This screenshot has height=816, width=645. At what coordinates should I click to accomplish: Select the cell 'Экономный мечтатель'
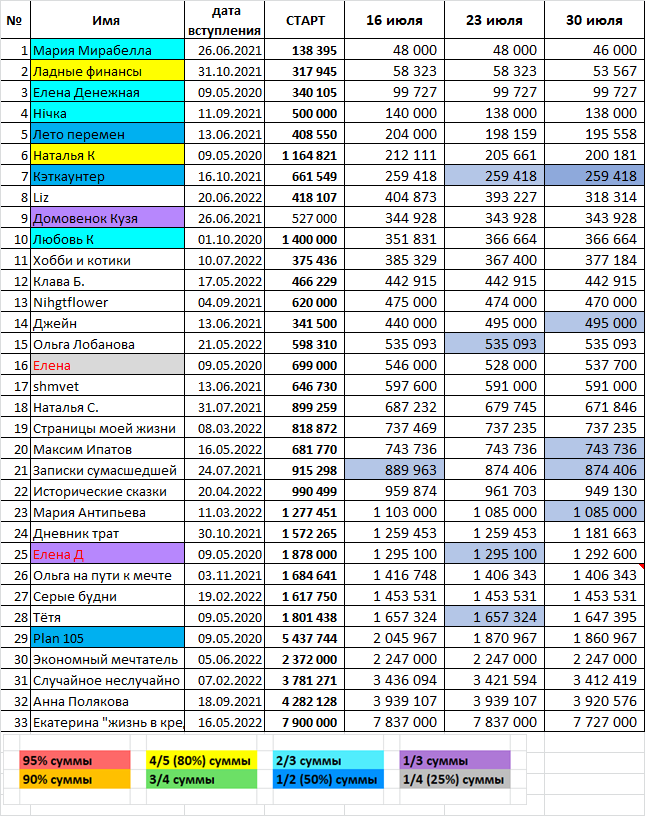tap(107, 659)
